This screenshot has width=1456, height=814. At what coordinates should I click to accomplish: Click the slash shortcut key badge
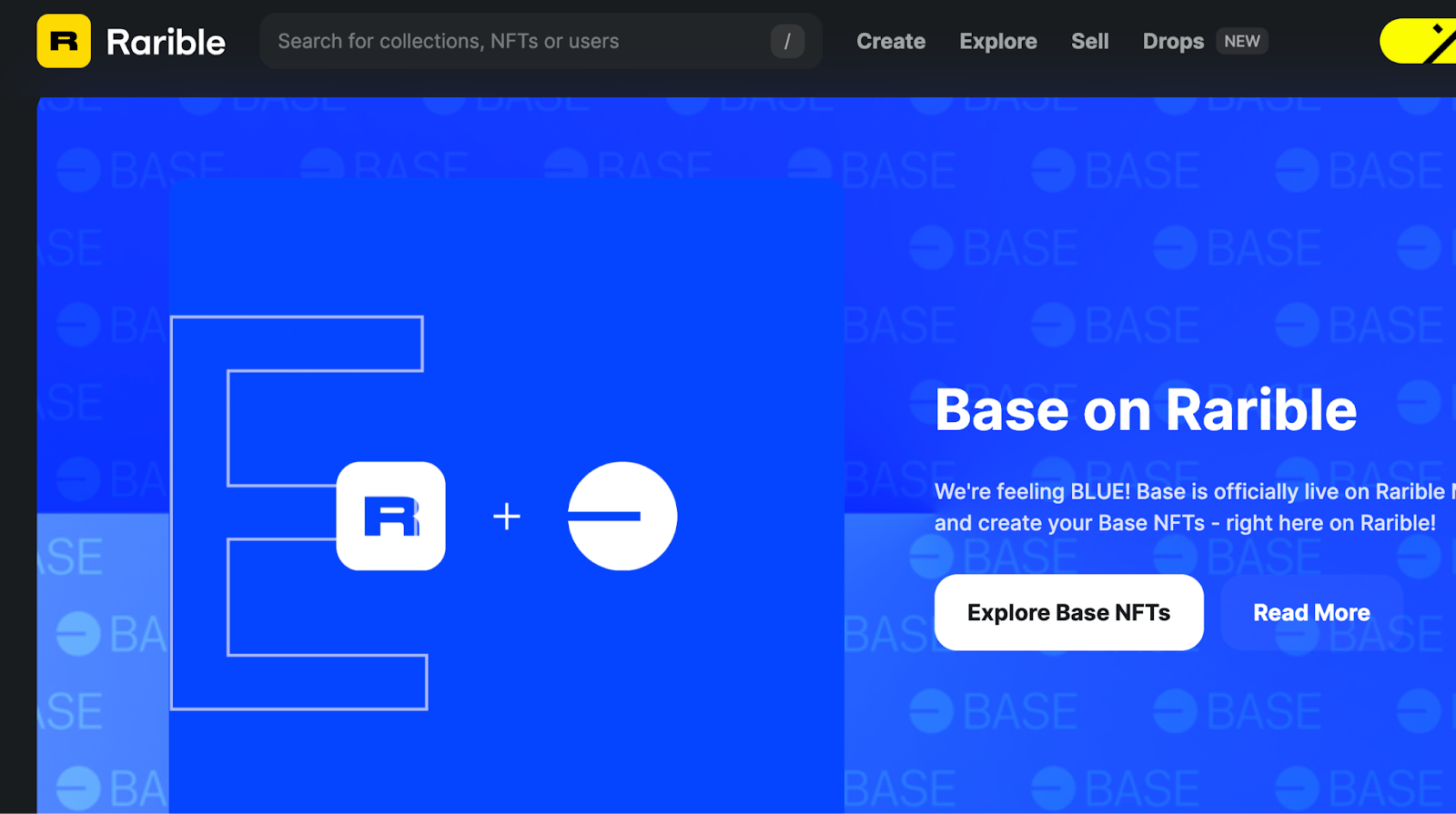click(x=787, y=41)
